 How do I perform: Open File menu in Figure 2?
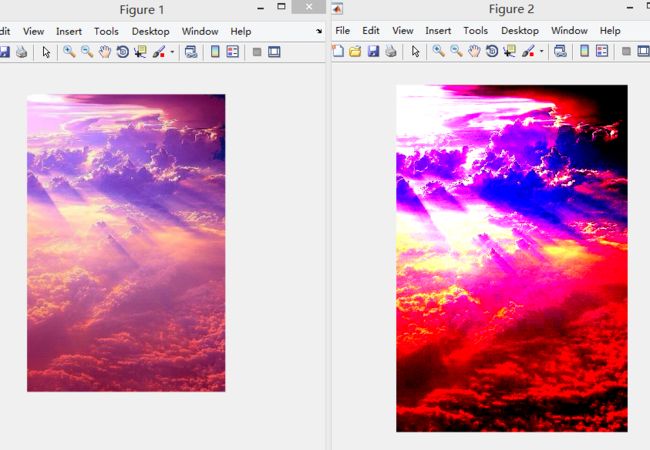pyautogui.click(x=342, y=31)
